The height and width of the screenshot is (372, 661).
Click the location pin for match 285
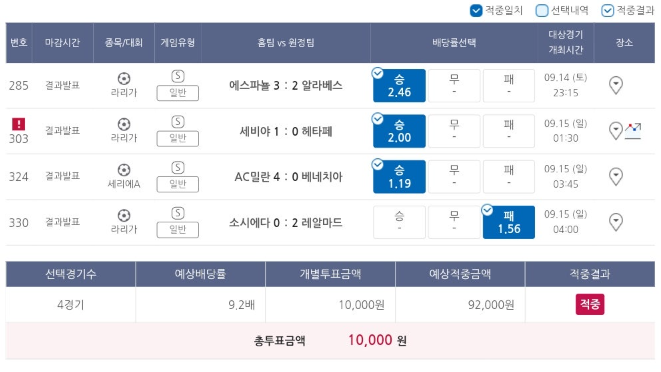click(616, 85)
